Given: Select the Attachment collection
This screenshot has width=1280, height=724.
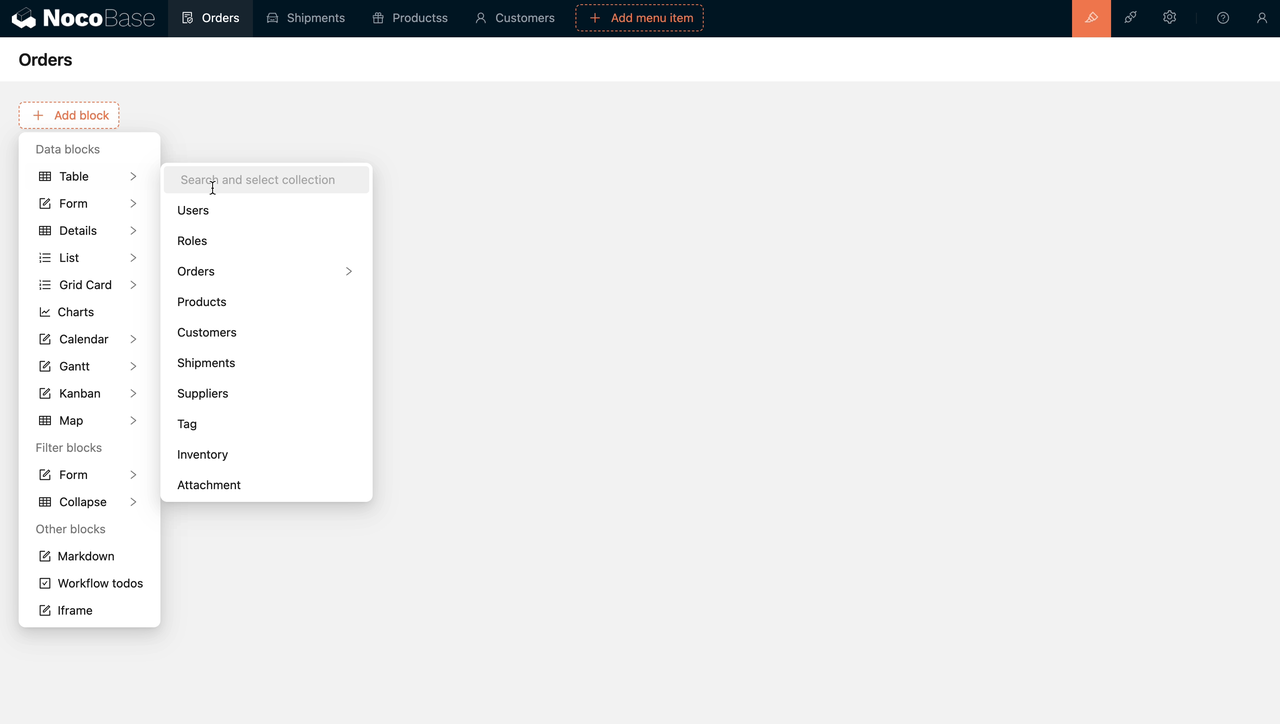Looking at the screenshot, I should [266, 485].
